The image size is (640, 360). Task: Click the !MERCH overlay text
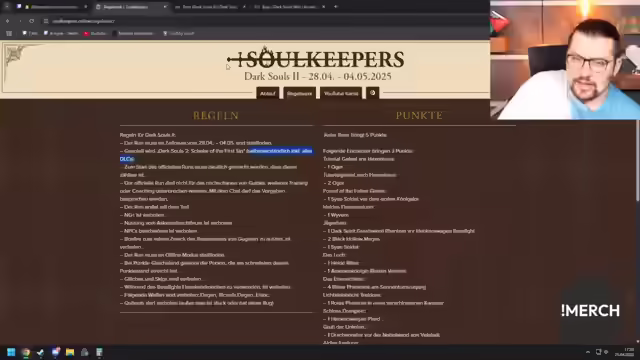coord(590,311)
